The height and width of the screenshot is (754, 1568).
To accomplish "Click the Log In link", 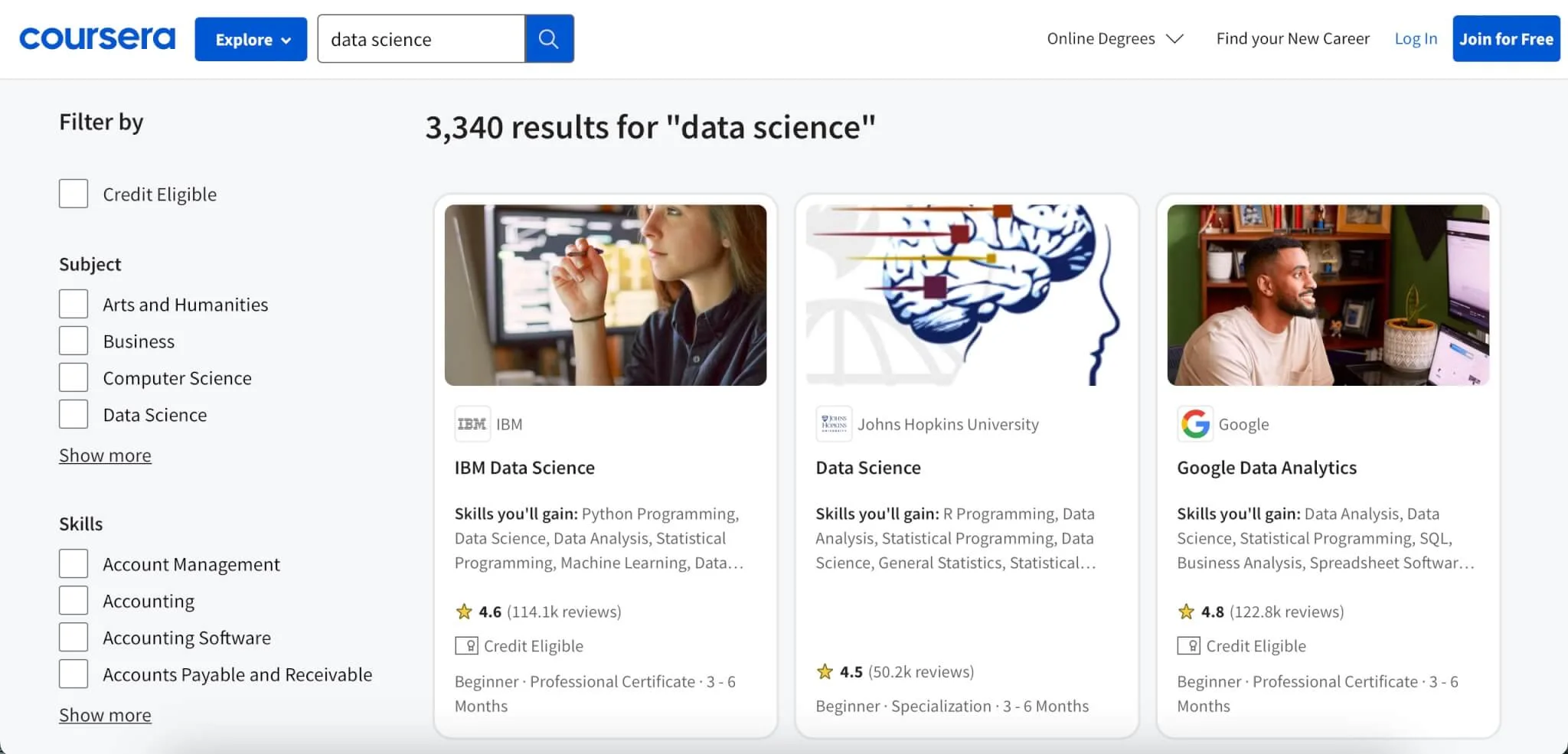I will click(x=1415, y=38).
